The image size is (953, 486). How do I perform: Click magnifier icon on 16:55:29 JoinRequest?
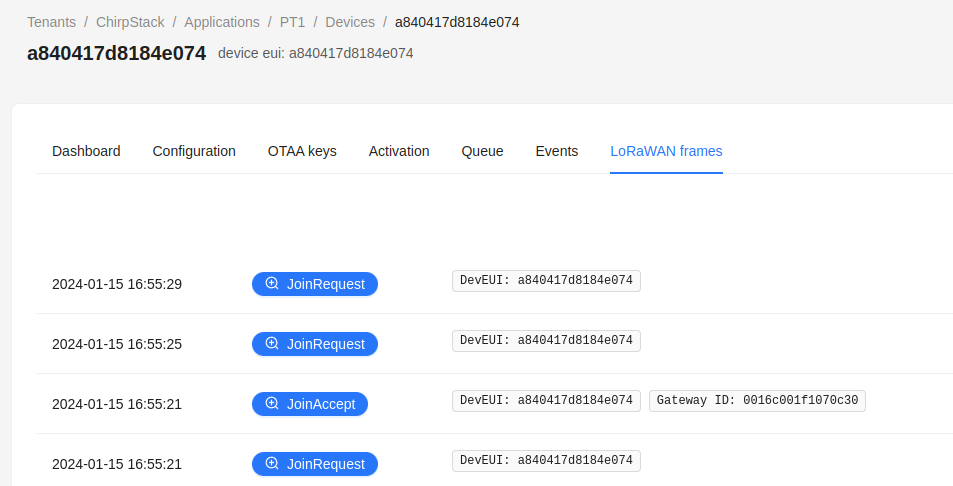(271, 284)
